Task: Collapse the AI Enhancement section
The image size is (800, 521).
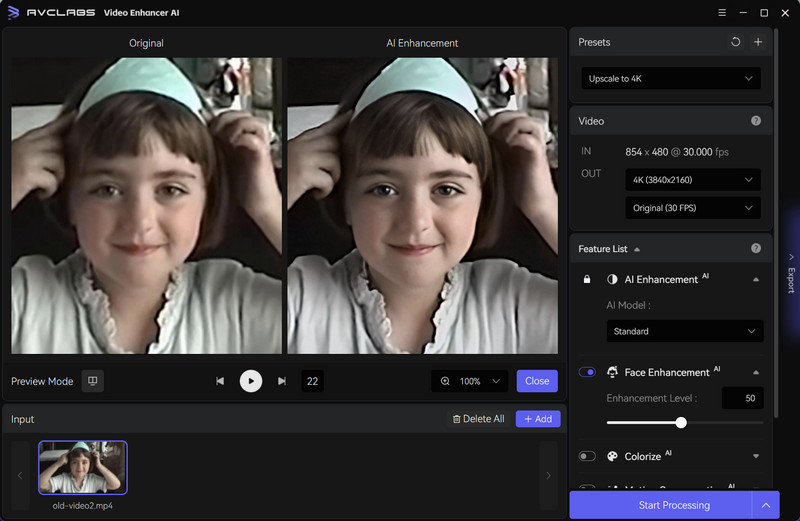Action: pyautogui.click(x=756, y=280)
